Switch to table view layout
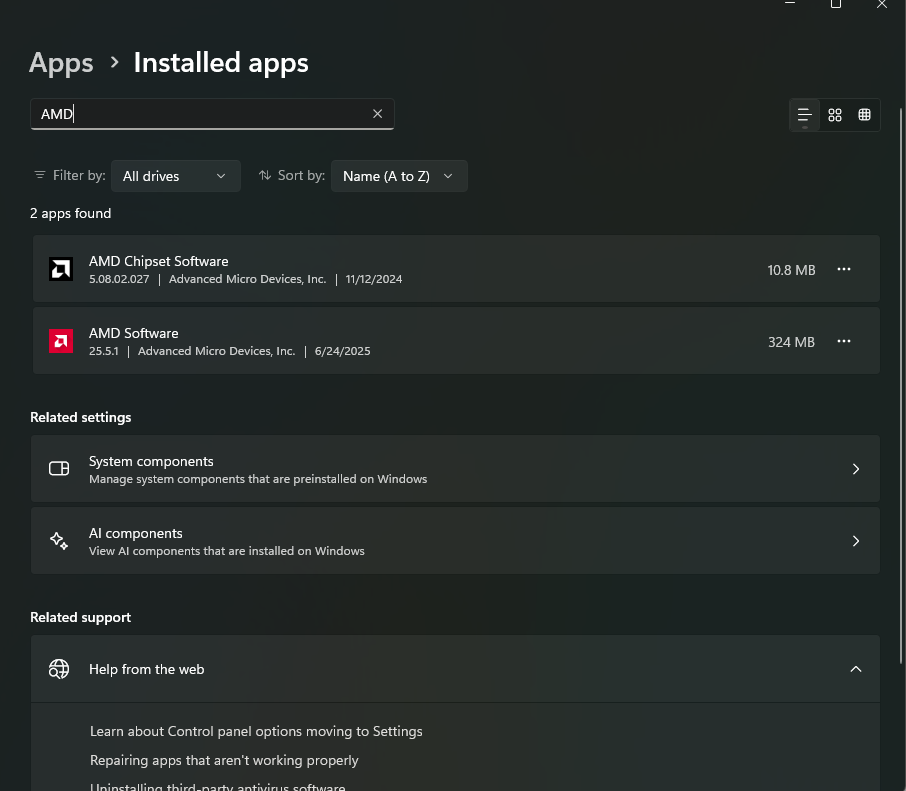 tap(864, 115)
